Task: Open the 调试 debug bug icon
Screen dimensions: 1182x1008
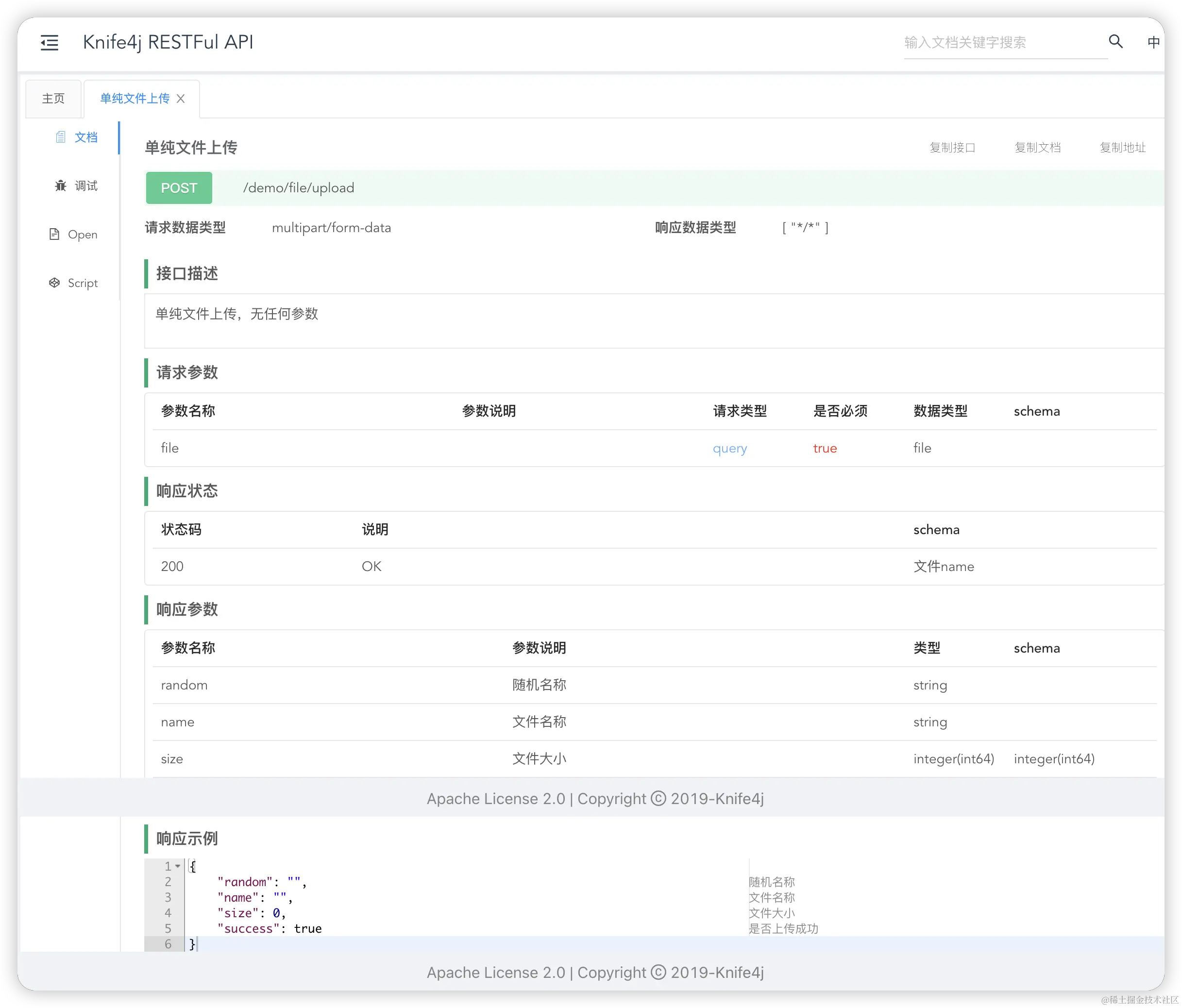Action: point(61,185)
